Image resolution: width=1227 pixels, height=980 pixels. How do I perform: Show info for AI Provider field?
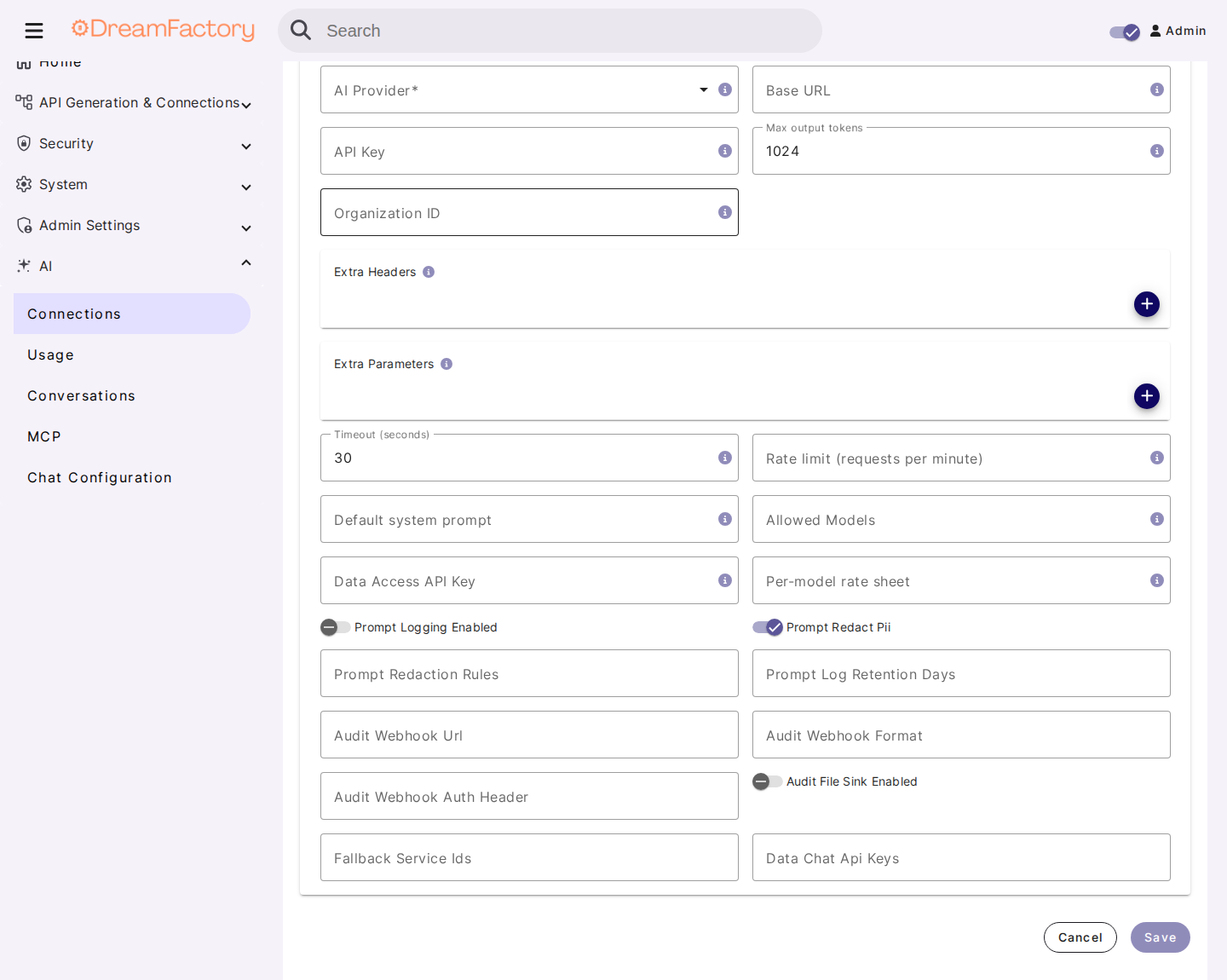(725, 89)
